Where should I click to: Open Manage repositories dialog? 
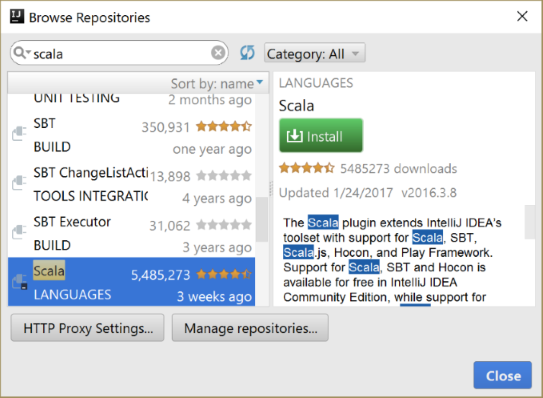click(250, 328)
